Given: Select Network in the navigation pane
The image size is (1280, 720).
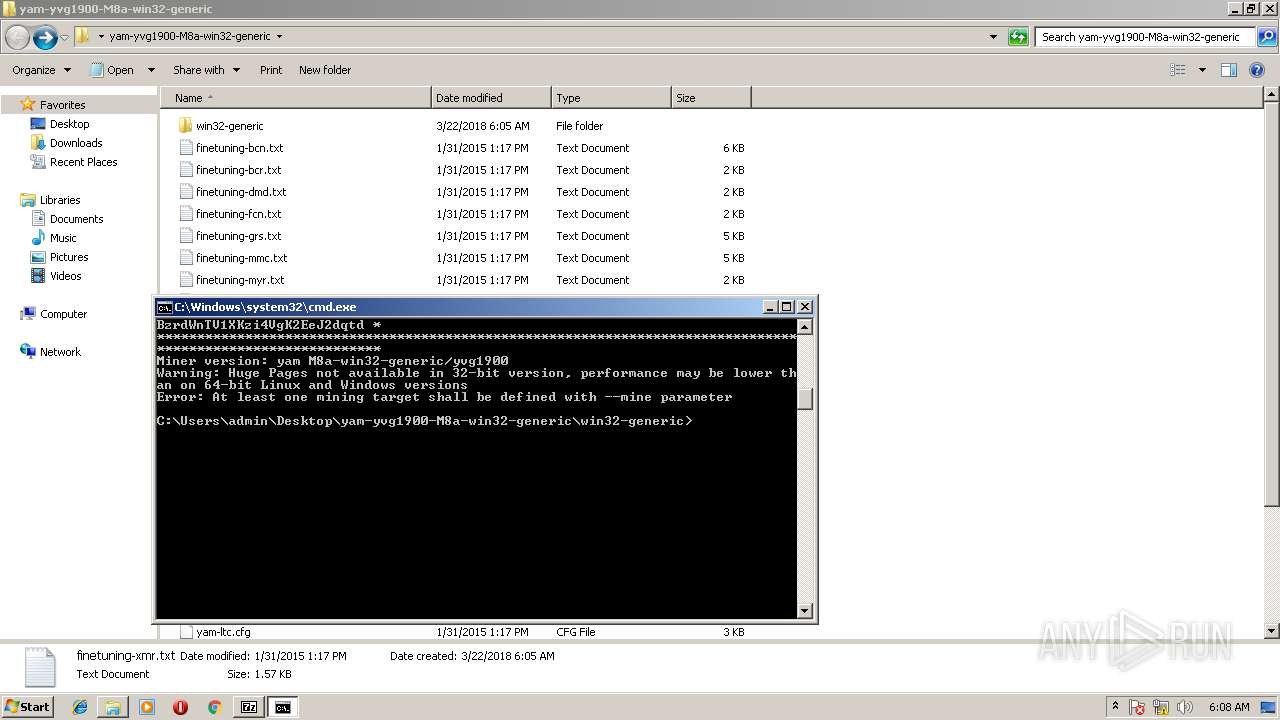Looking at the screenshot, I should 60,352.
